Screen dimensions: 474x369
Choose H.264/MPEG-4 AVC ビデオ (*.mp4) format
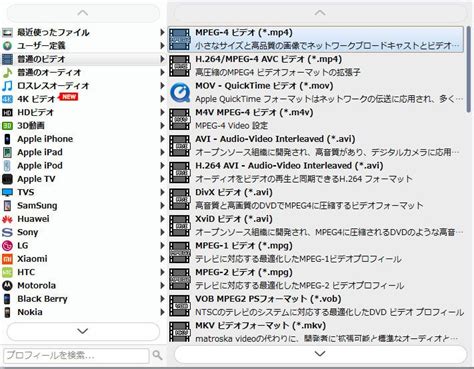tap(316, 66)
